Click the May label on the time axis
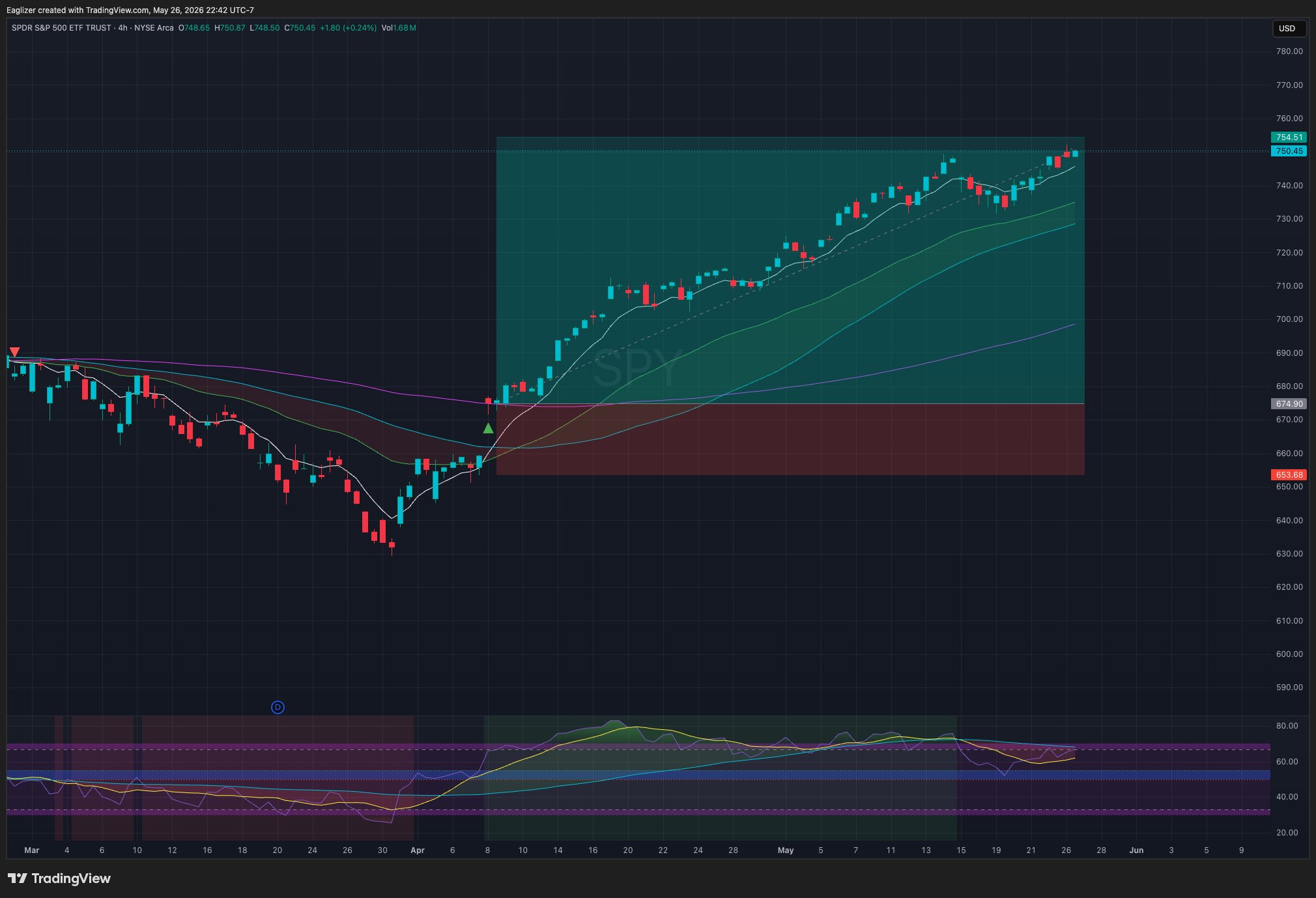The height and width of the screenshot is (898, 1316). click(786, 850)
